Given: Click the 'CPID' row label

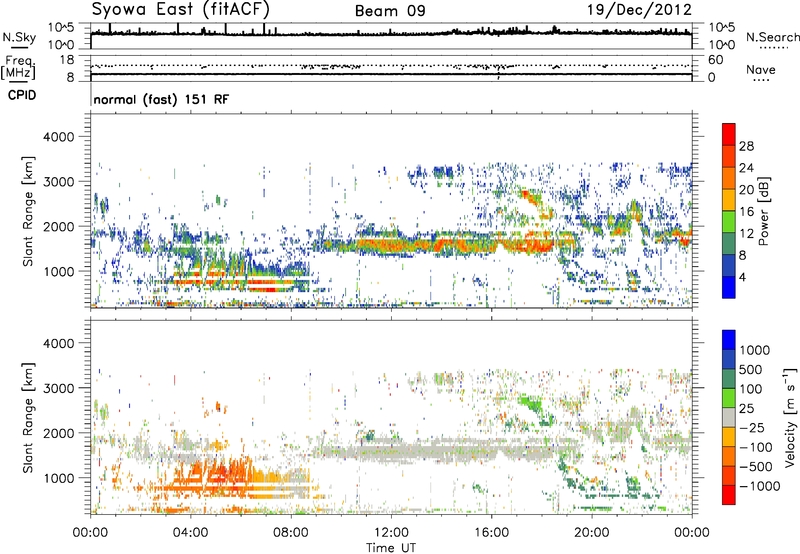Looking at the screenshot, I should pos(22,95).
